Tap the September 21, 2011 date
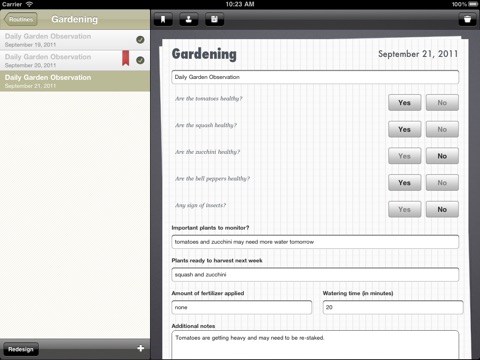Image resolution: width=480 pixels, height=360 pixels. tap(418, 54)
